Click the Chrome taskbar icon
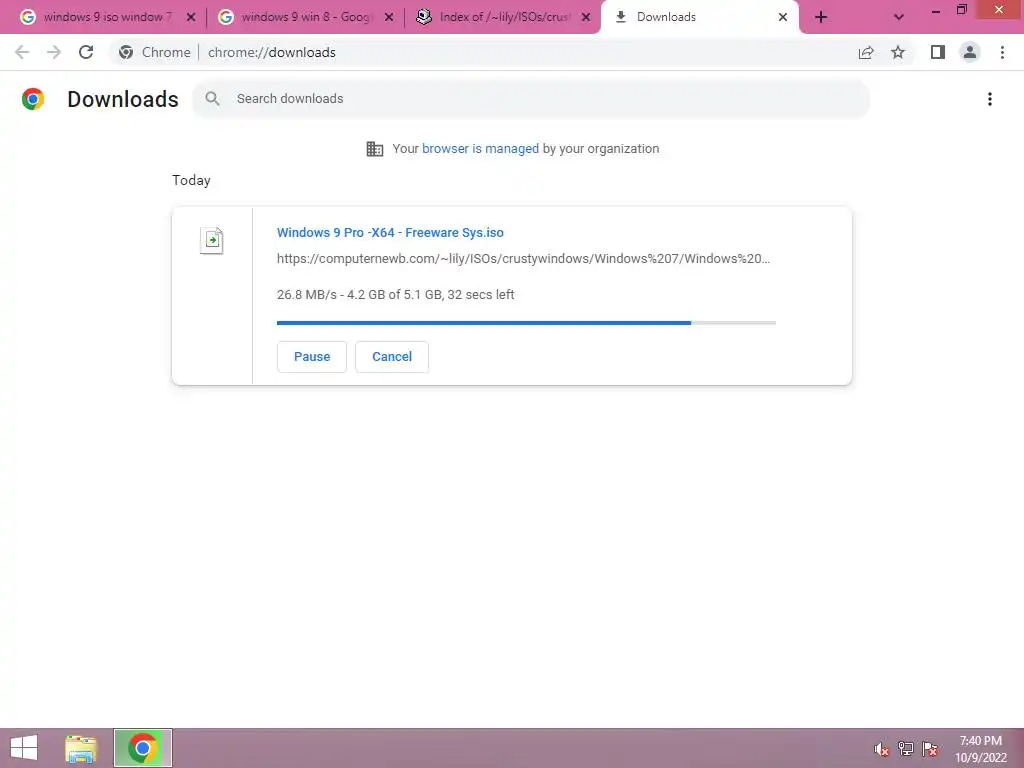Image resolution: width=1024 pixels, height=768 pixels. tap(143, 748)
